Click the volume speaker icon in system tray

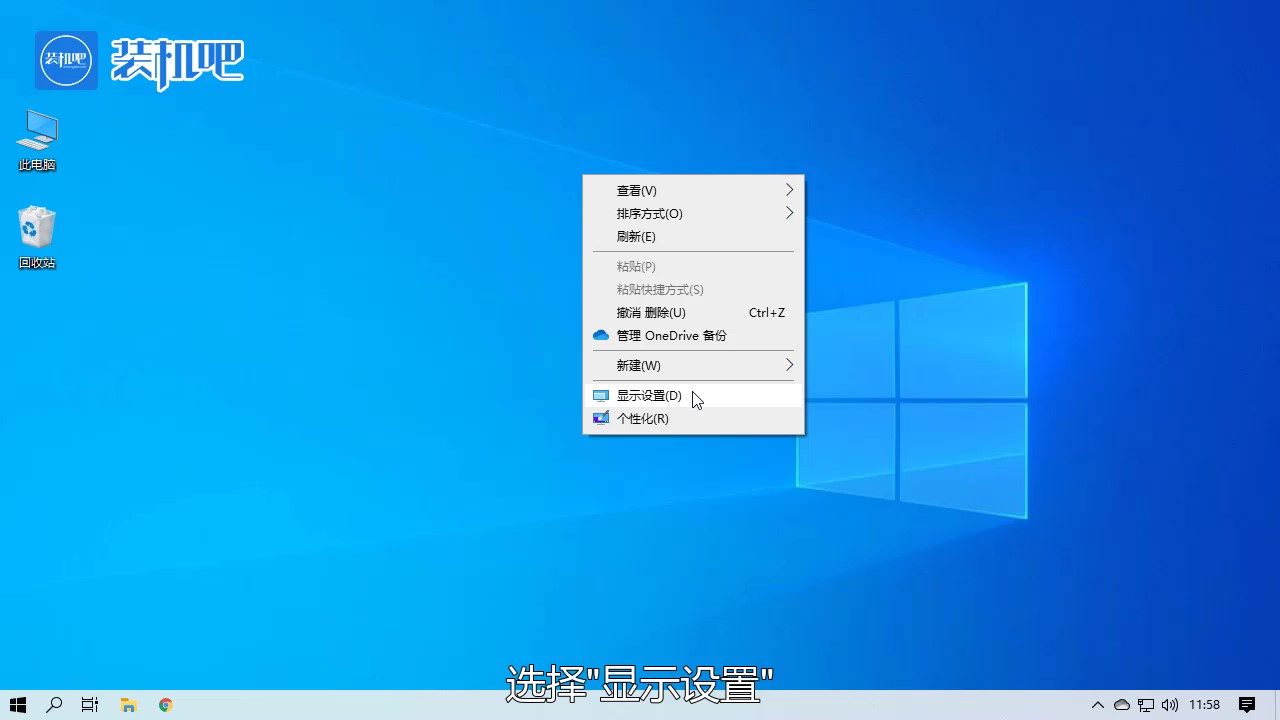[x=1170, y=705]
